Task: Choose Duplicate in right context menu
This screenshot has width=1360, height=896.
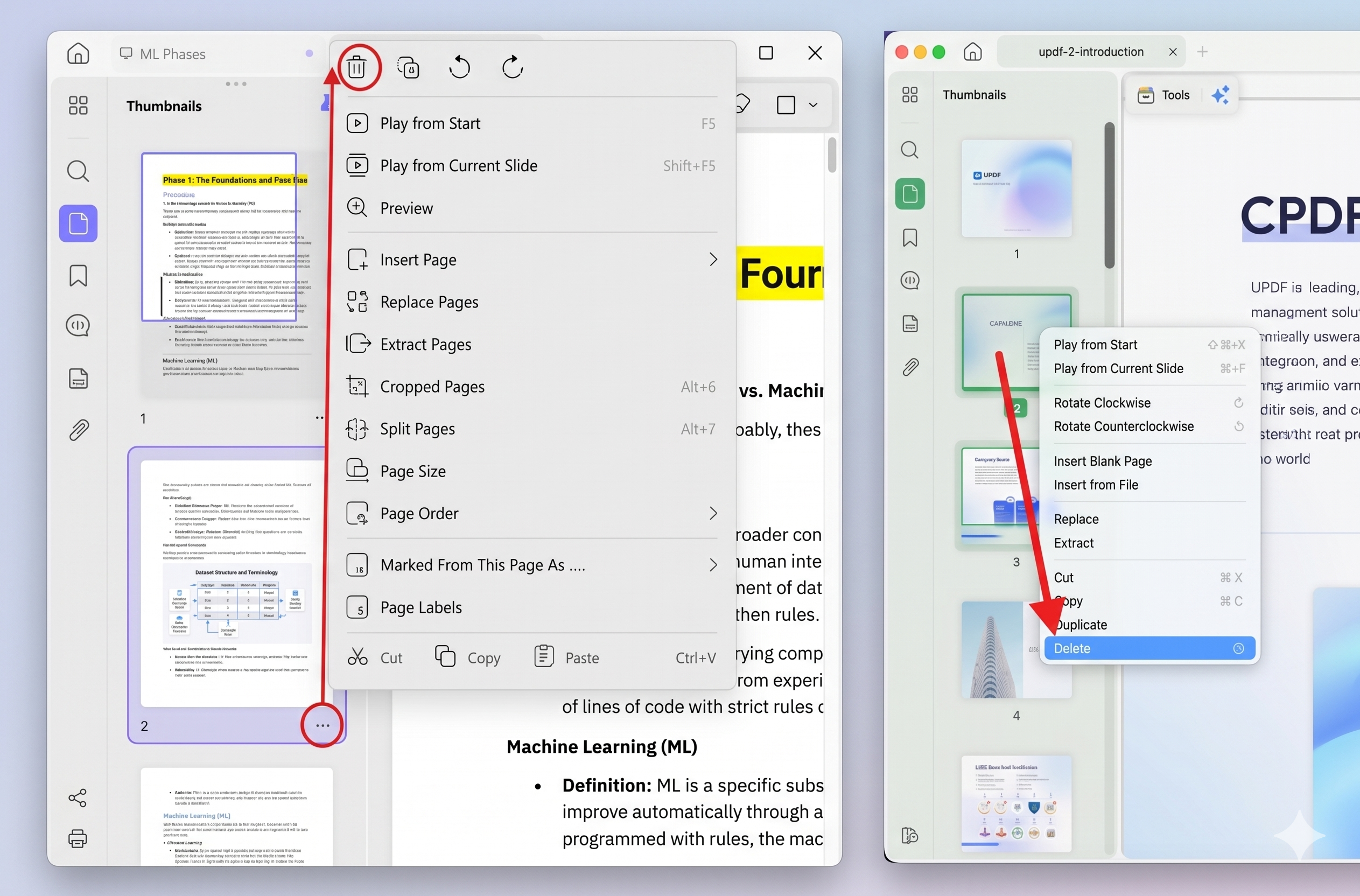Action: (x=1149, y=625)
